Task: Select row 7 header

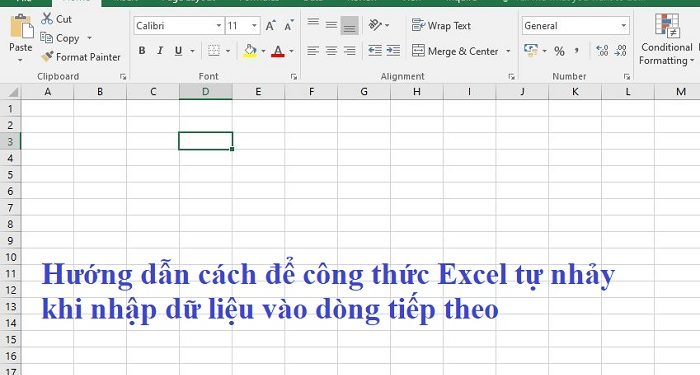Action: (10, 208)
